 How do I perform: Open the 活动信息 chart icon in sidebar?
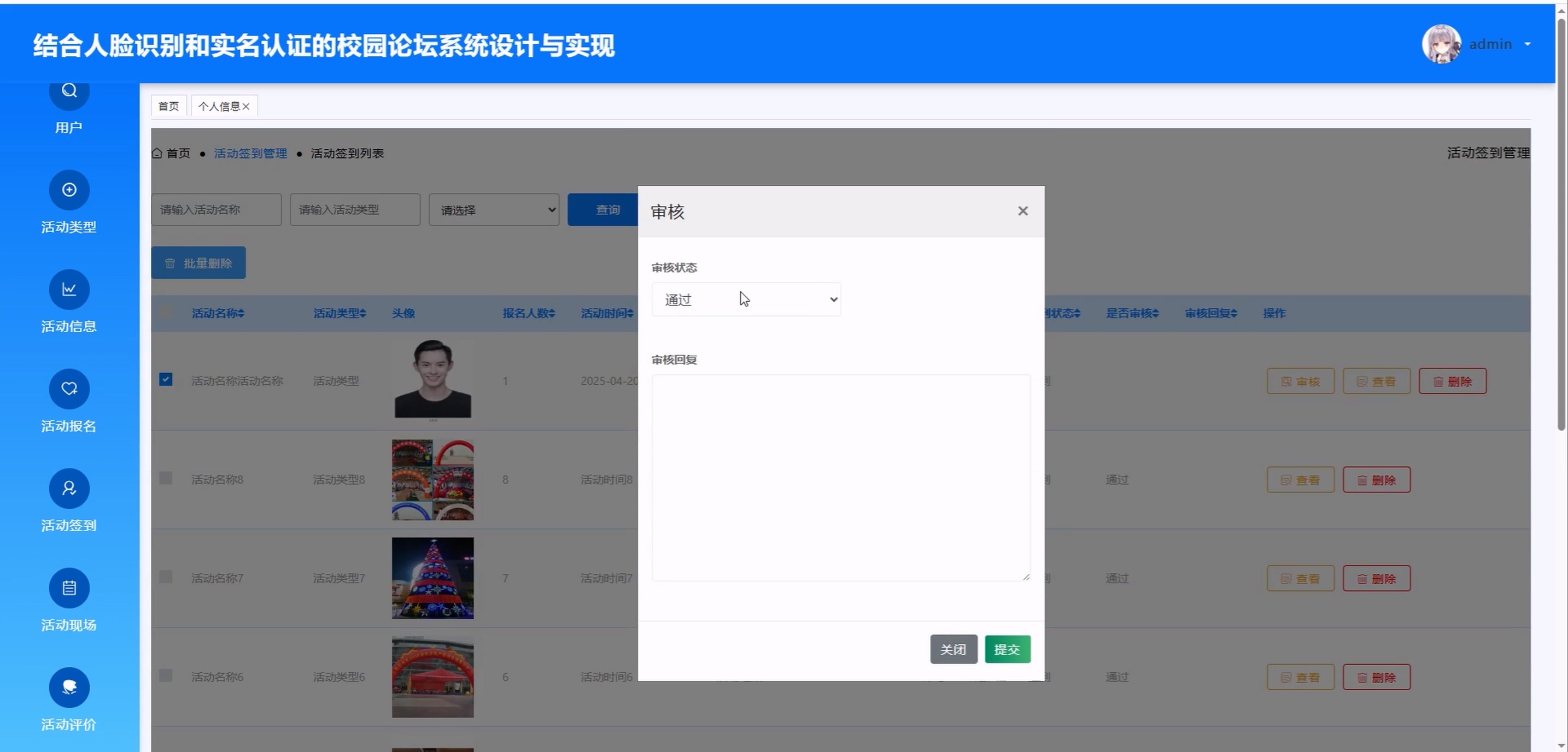click(69, 289)
